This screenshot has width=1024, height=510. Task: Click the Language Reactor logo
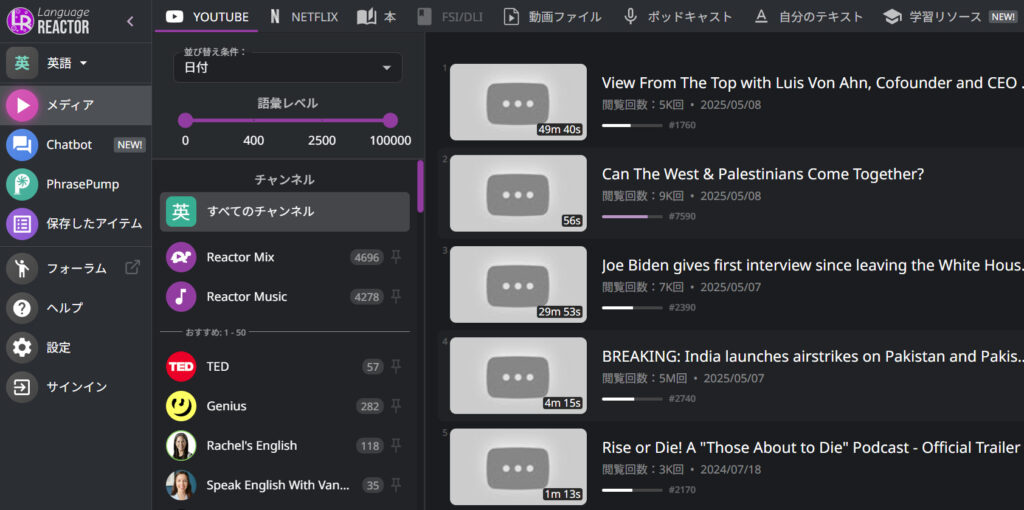click(48, 21)
